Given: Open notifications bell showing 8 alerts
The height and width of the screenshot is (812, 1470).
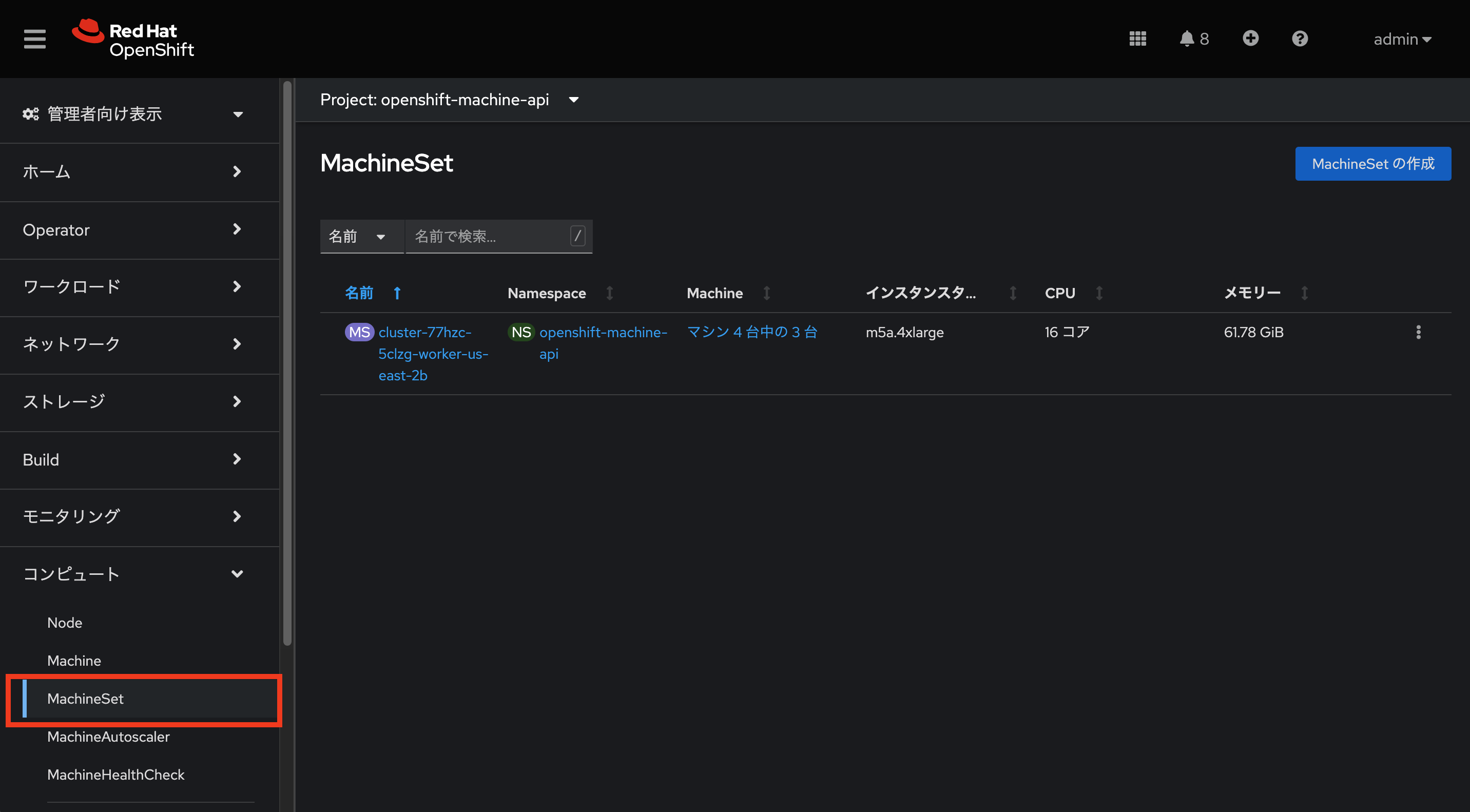Looking at the screenshot, I should coord(1194,39).
